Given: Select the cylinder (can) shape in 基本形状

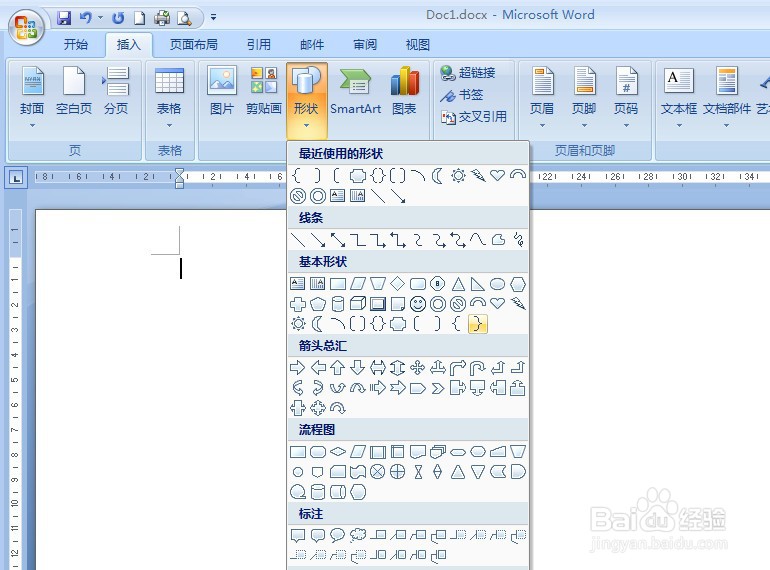Looking at the screenshot, I should [338, 304].
